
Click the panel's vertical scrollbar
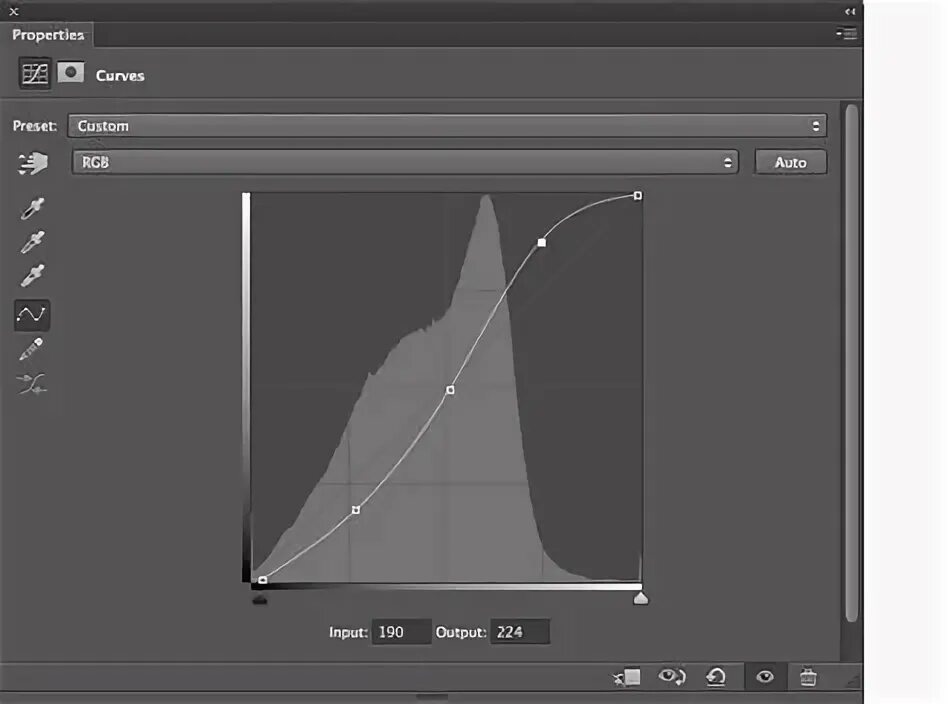click(x=852, y=363)
